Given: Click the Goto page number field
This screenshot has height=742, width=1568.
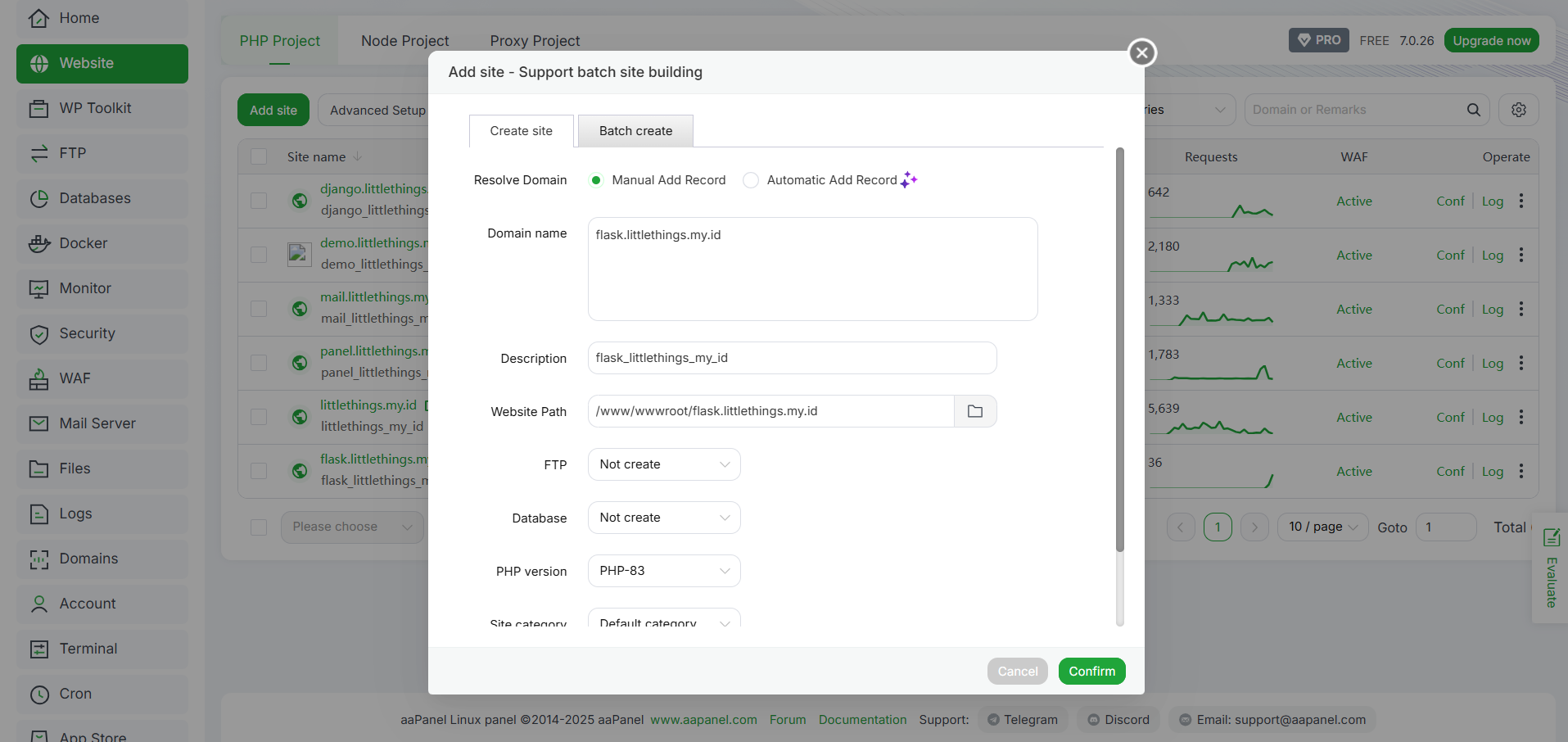Looking at the screenshot, I should (1446, 527).
